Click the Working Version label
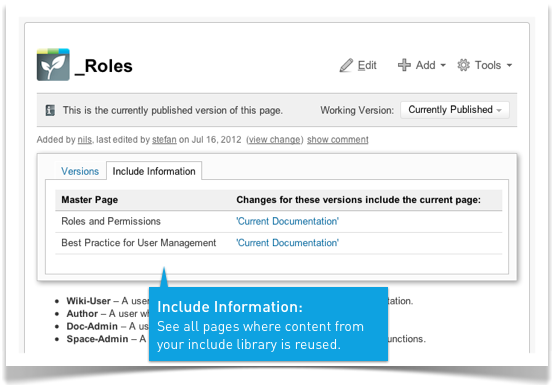554x385 pixels. tap(357, 110)
